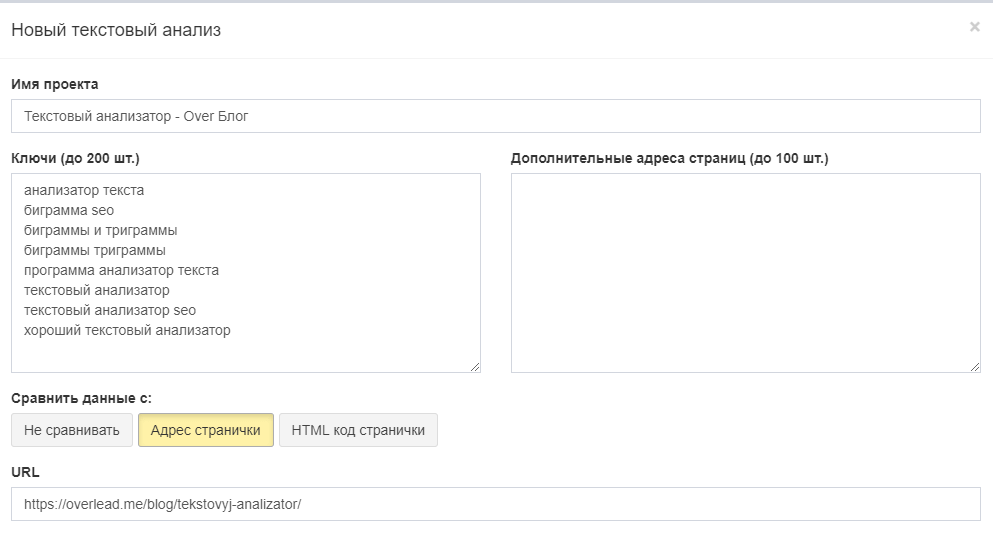Screen dimensions: 993x534
Task: Click the 'программа анализатор текста' key line
Action: [x=121, y=270]
